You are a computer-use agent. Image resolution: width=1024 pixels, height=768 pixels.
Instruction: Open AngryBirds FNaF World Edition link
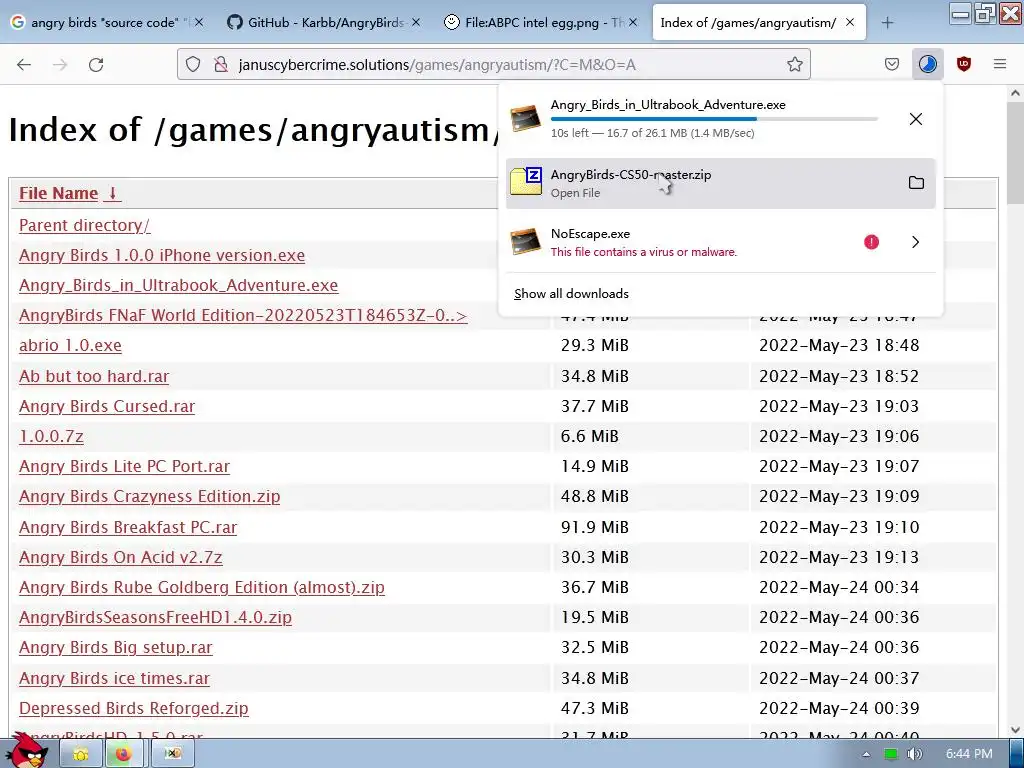243,315
